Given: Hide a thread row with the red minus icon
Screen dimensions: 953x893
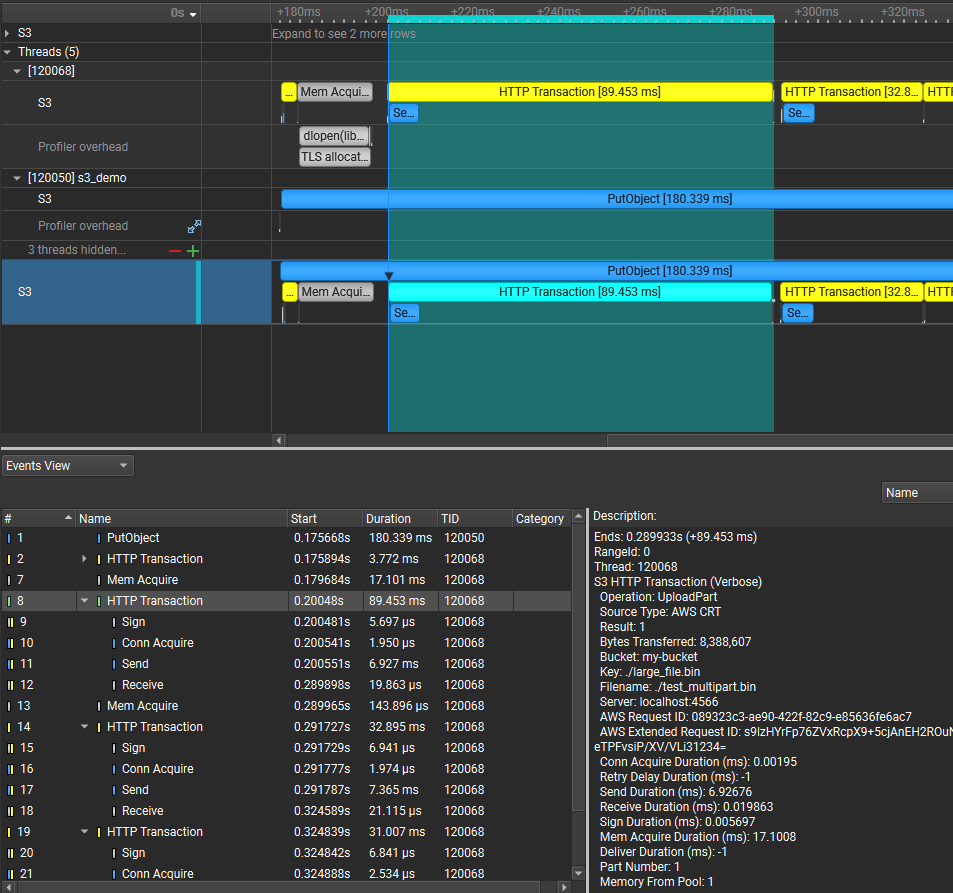Looking at the screenshot, I should coord(174,250).
